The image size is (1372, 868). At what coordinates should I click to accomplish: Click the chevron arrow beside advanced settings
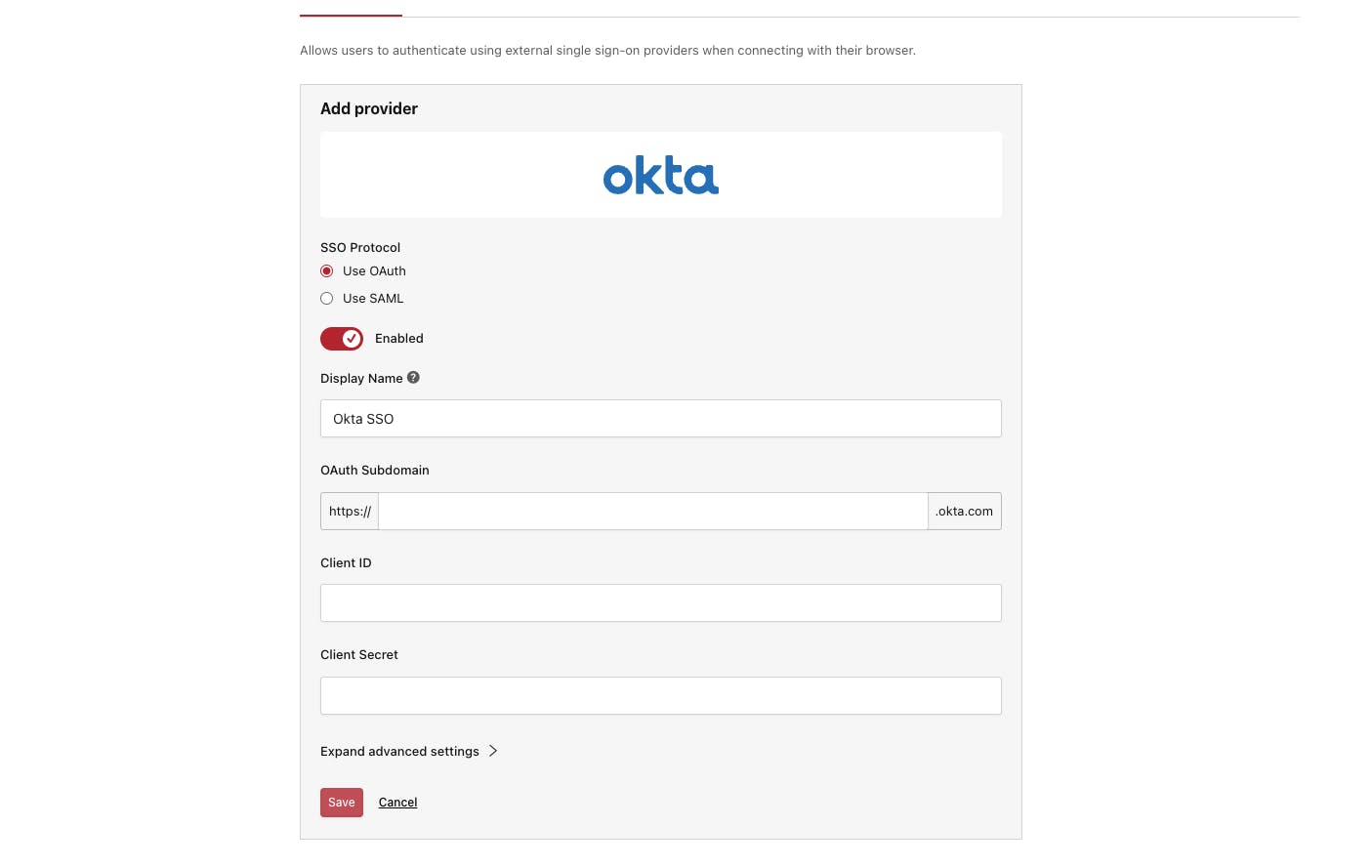point(493,751)
